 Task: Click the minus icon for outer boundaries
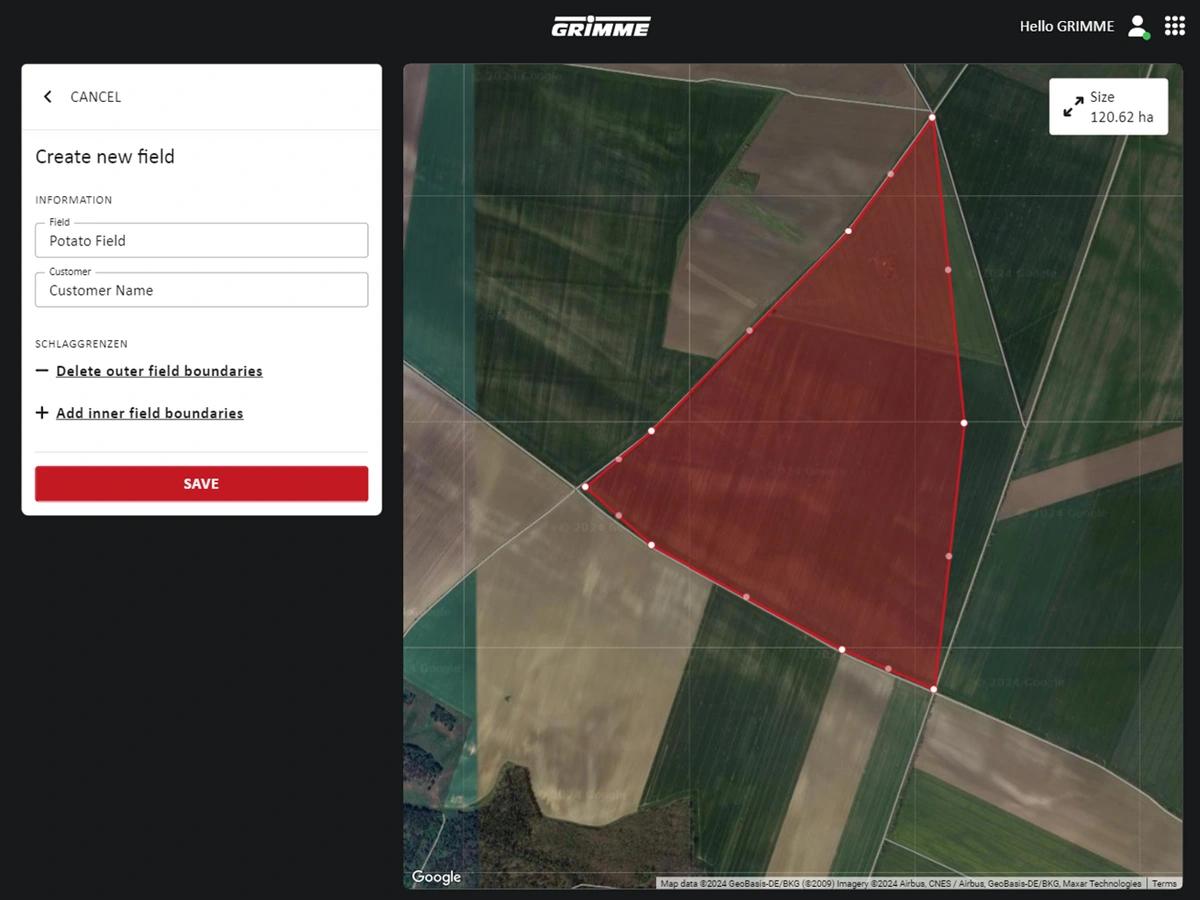tap(42, 371)
